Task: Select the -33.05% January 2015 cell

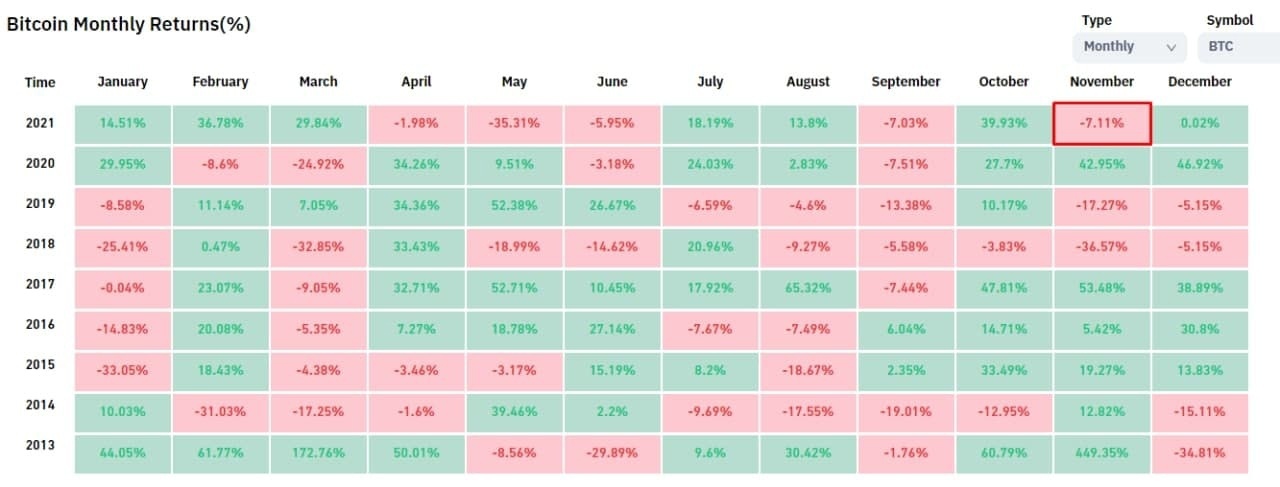Action: pos(122,370)
